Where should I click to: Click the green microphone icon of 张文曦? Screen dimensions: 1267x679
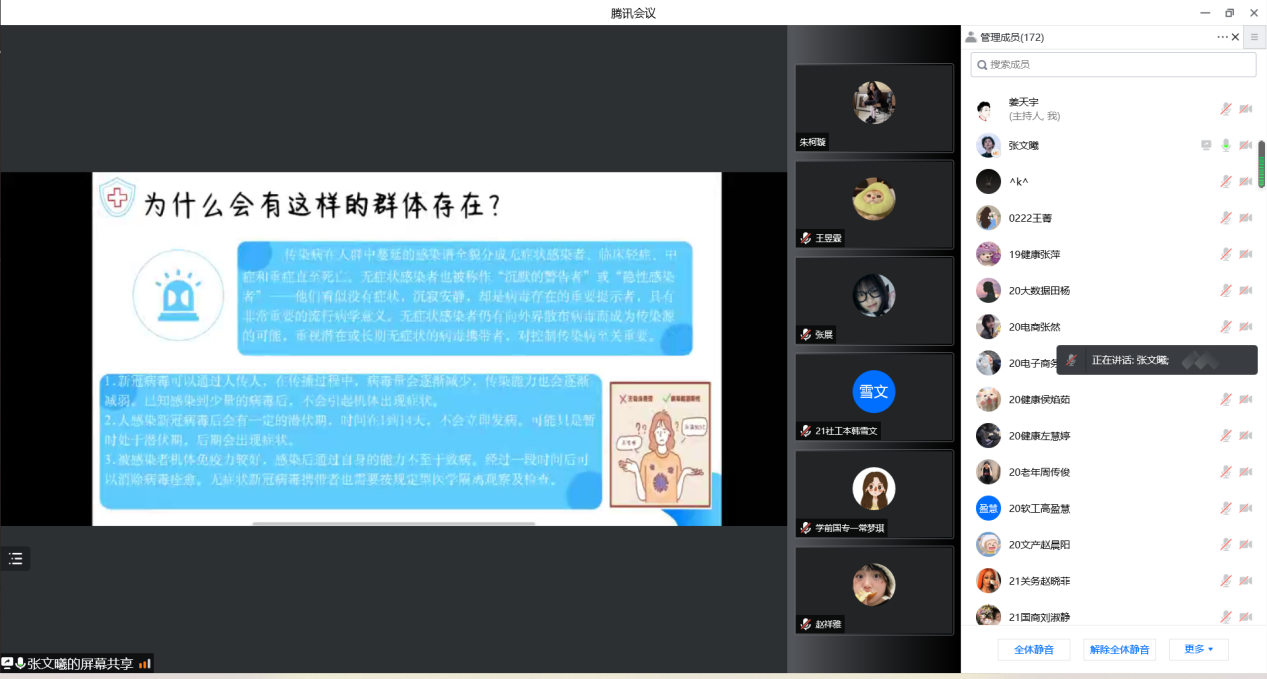1226,146
